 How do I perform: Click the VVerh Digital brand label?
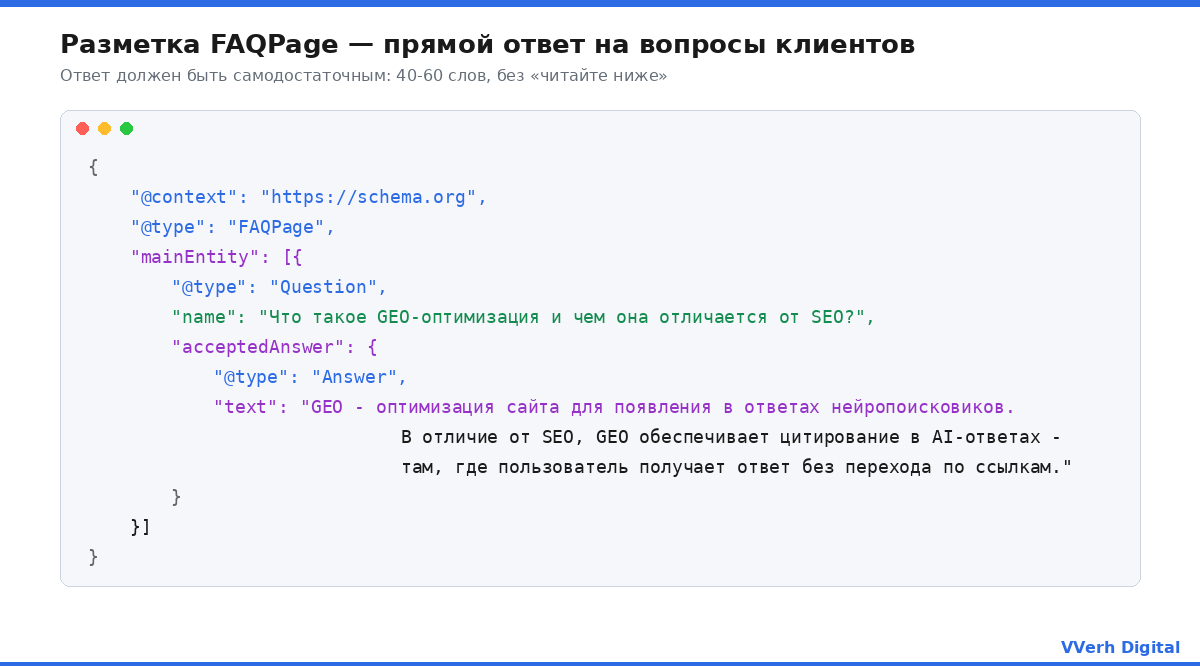click(x=1120, y=648)
